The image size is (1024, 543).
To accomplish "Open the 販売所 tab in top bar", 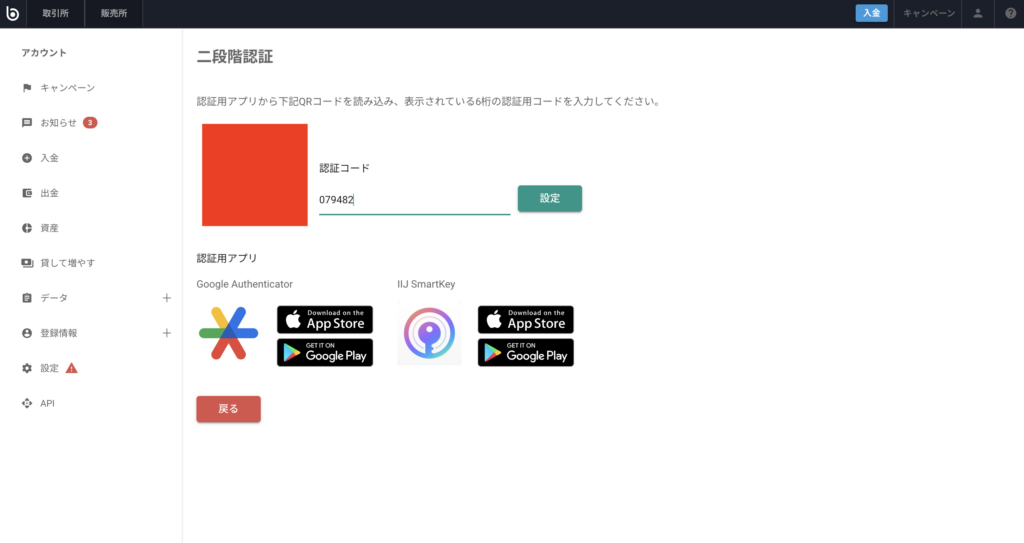I will coord(114,13).
